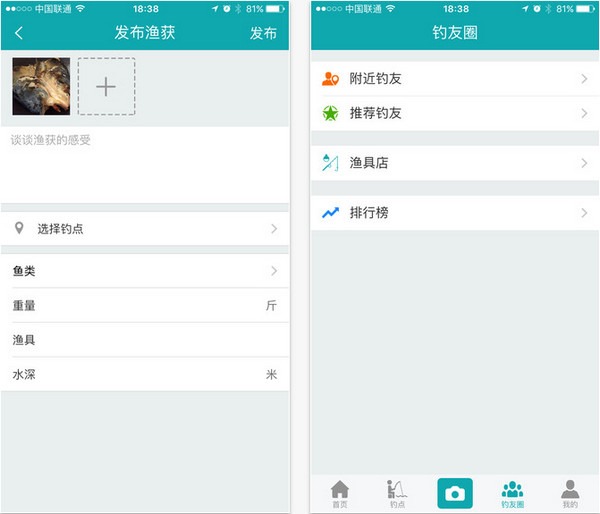Image resolution: width=600 pixels, height=514 pixels.
Task: Add another photo with the plus box
Action: pos(106,86)
